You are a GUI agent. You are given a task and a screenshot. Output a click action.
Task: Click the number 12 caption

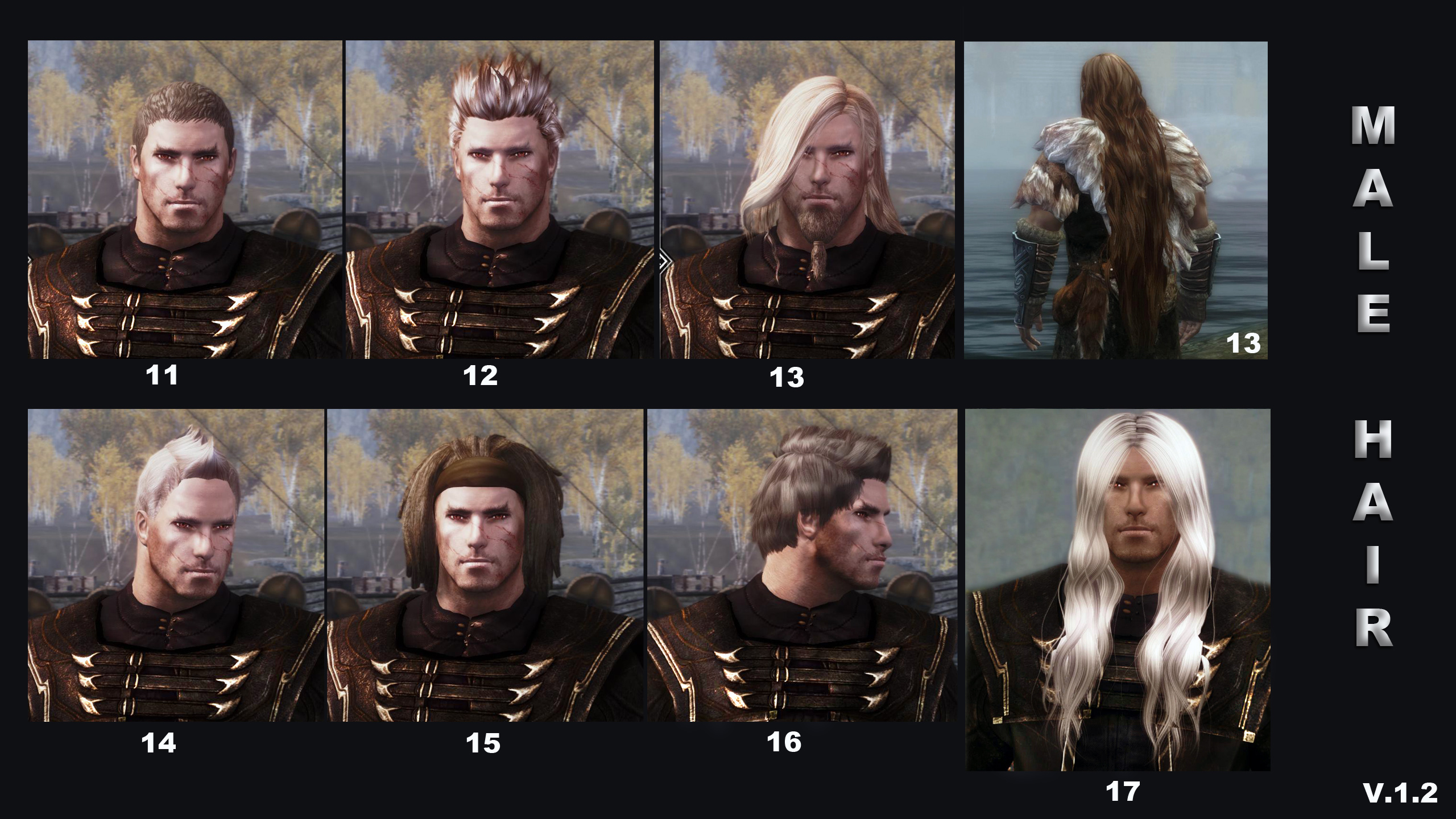(481, 375)
